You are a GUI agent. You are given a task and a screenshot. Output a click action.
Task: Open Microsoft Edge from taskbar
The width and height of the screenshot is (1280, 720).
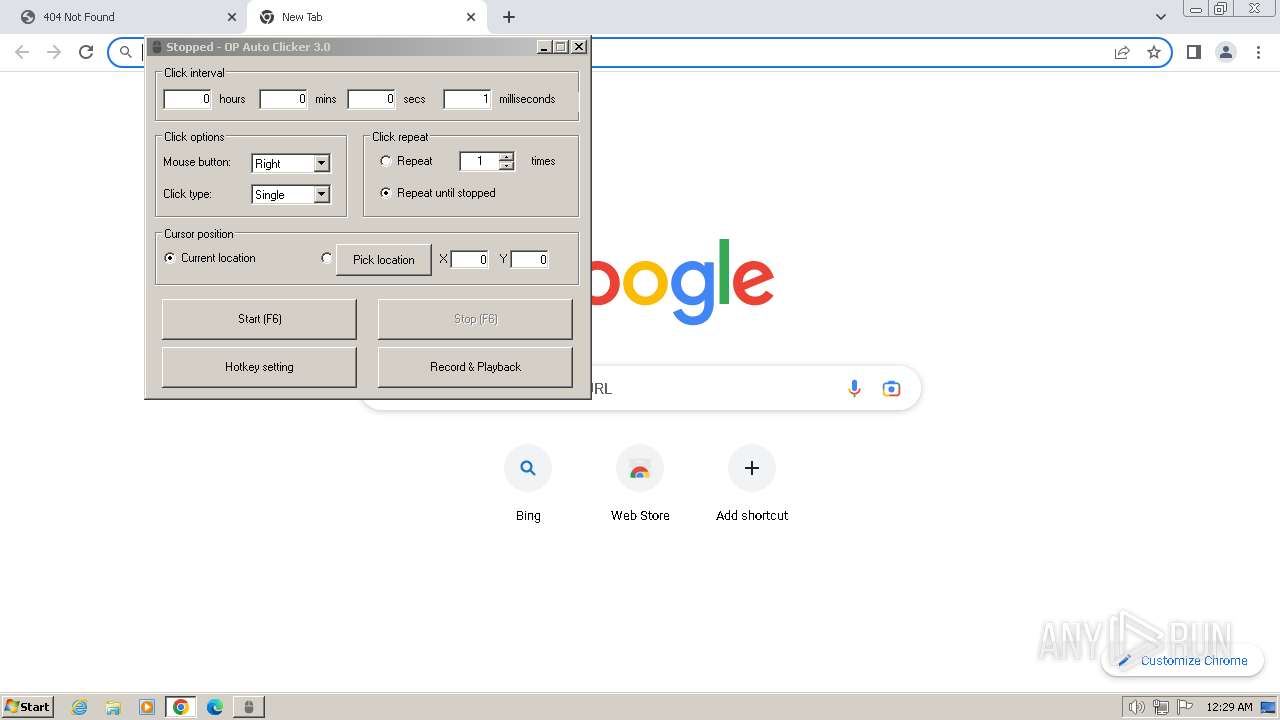(x=215, y=707)
